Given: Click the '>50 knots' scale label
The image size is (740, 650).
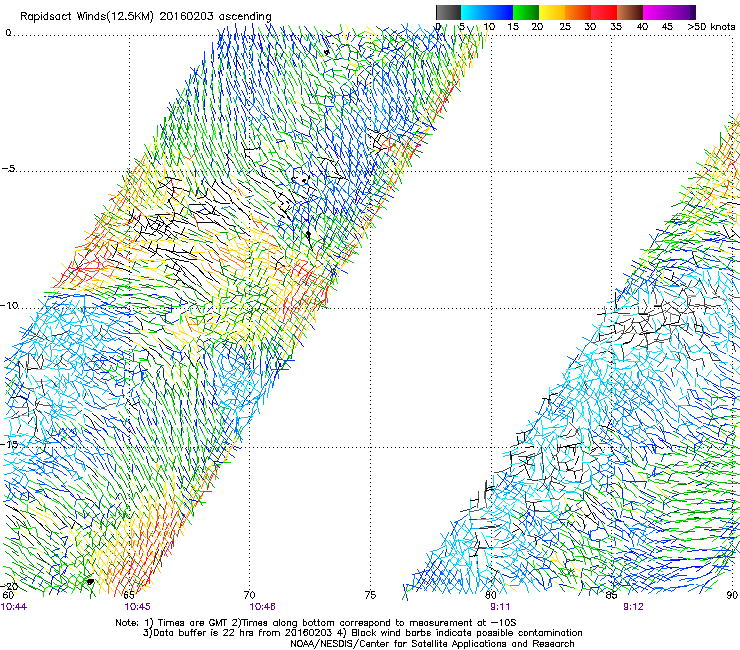Looking at the screenshot, I should [x=711, y=27].
